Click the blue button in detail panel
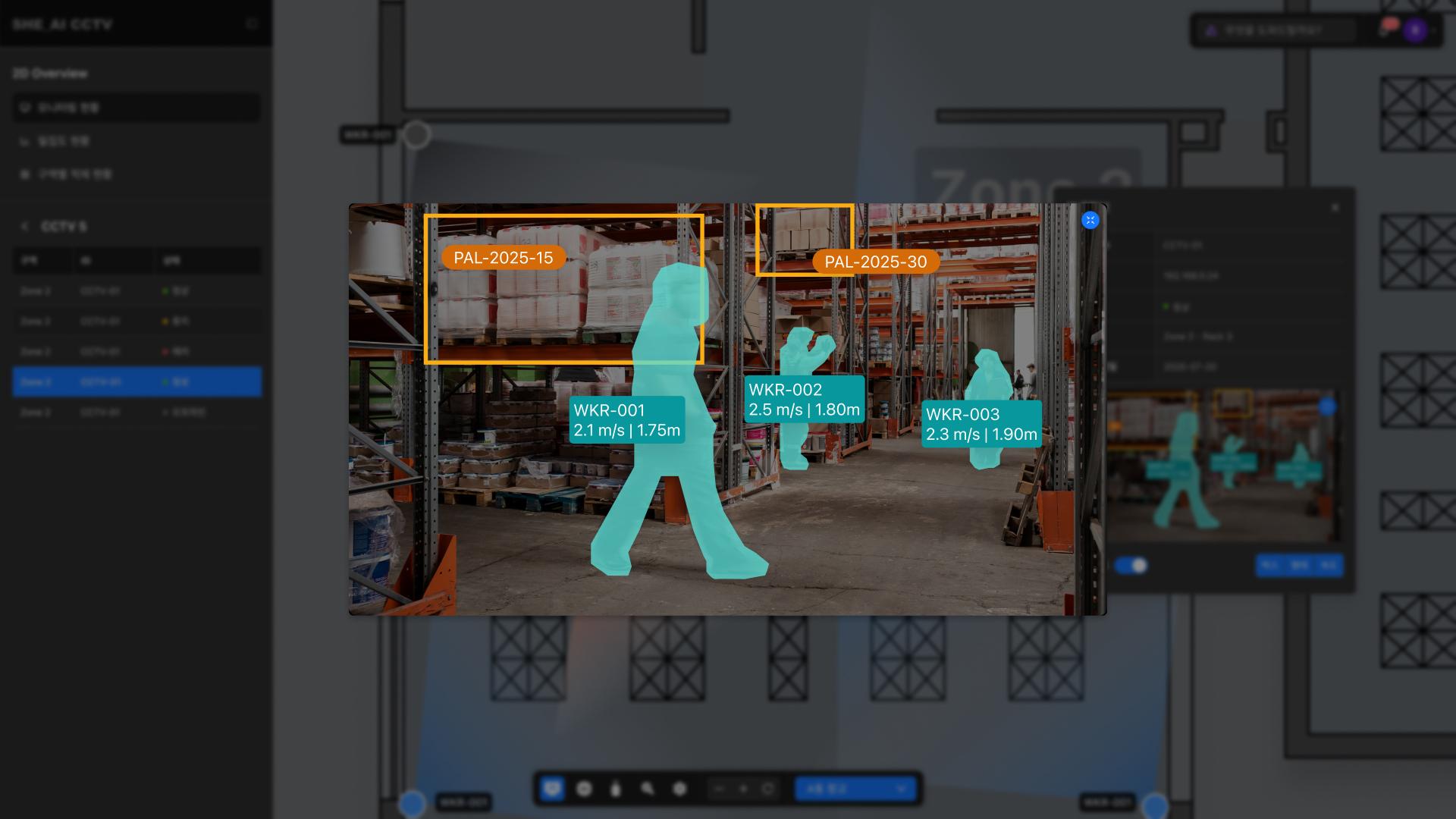This screenshot has width=1456, height=819. point(1299,566)
